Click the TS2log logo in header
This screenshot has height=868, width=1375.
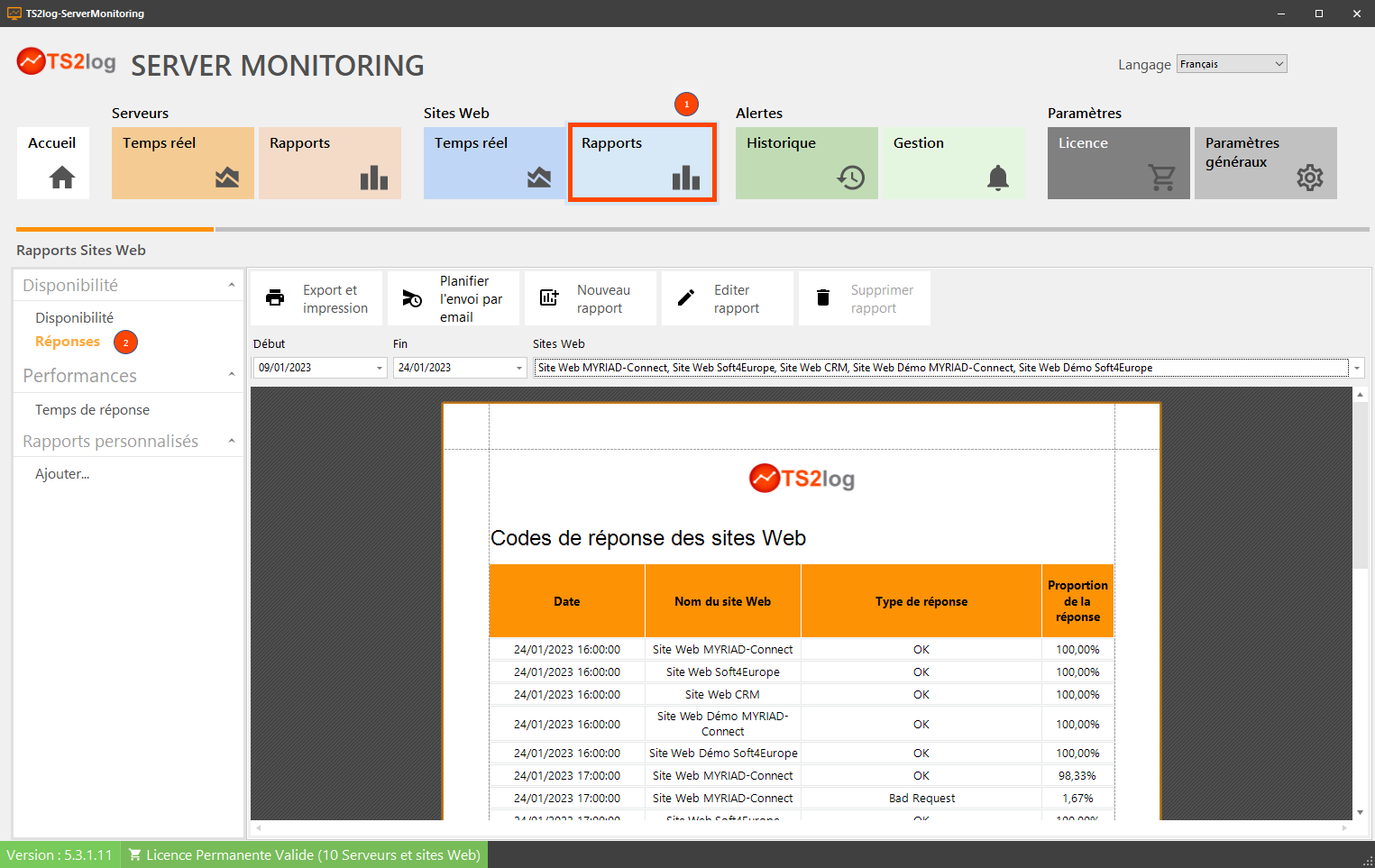point(67,61)
